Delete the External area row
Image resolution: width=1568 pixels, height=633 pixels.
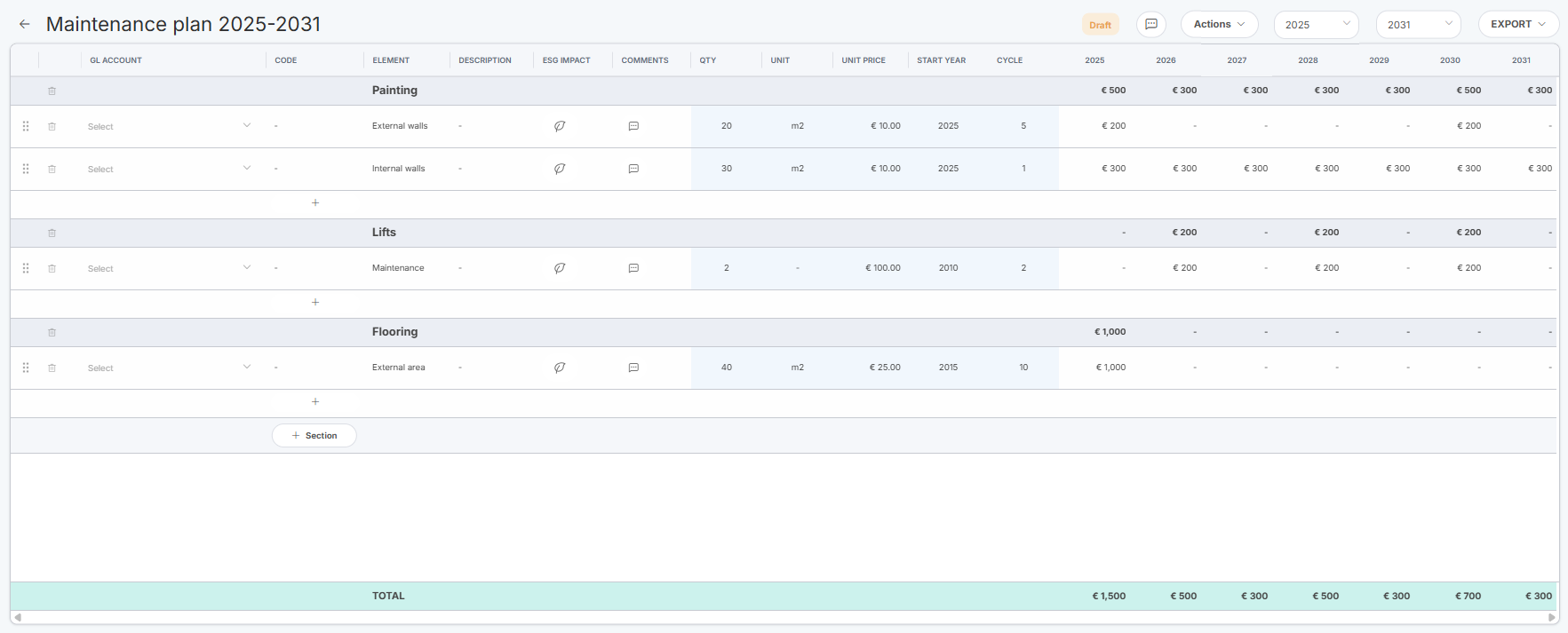(x=52, y=368)
